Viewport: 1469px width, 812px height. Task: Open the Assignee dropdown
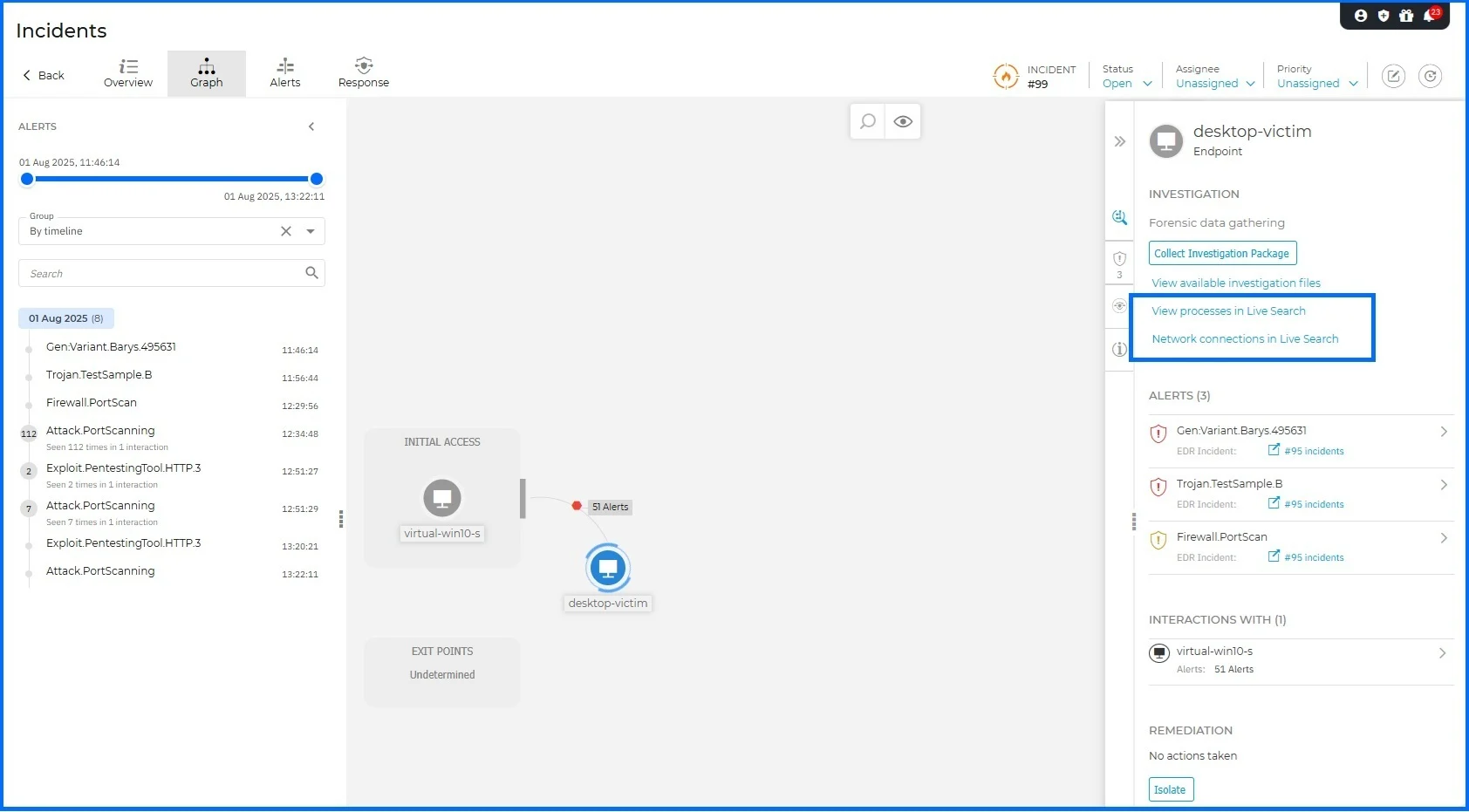1214,84
